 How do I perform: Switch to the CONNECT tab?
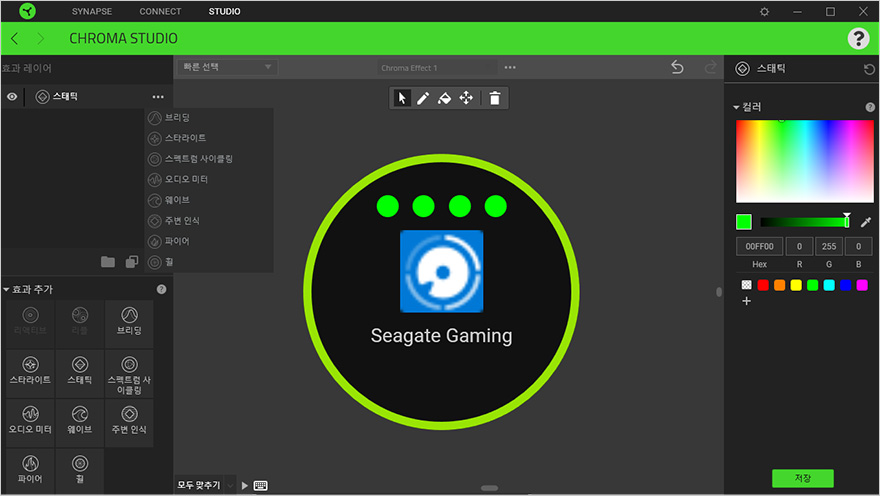[x=160, y=11]
